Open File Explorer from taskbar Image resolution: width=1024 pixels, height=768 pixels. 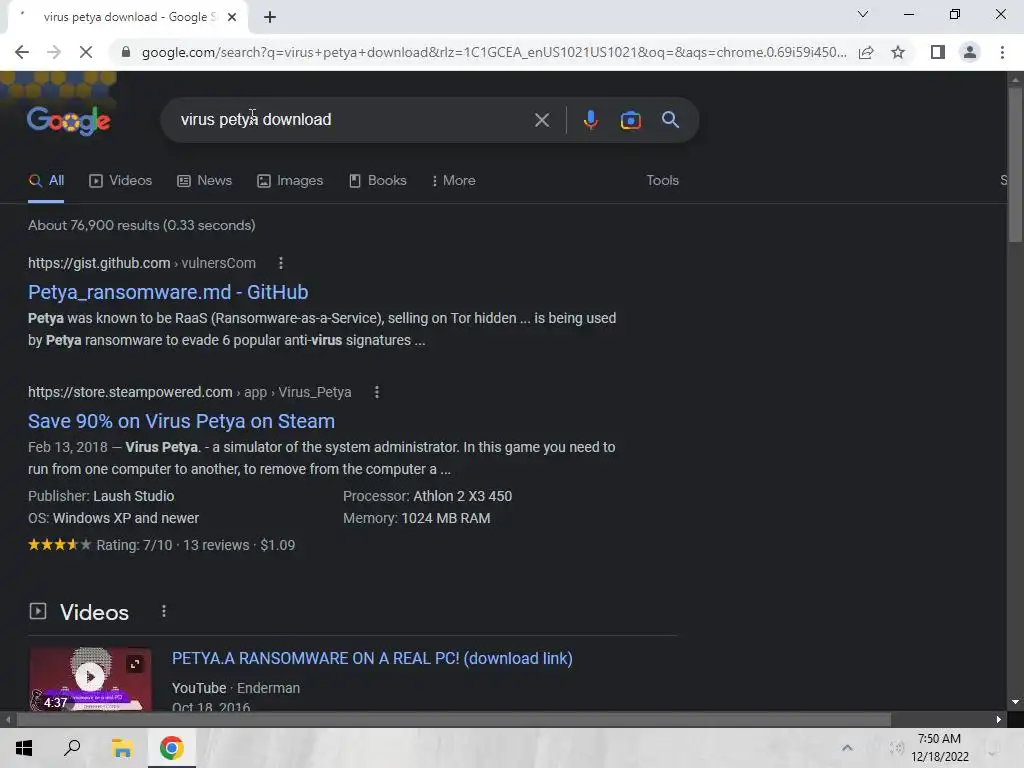(122, 748)
